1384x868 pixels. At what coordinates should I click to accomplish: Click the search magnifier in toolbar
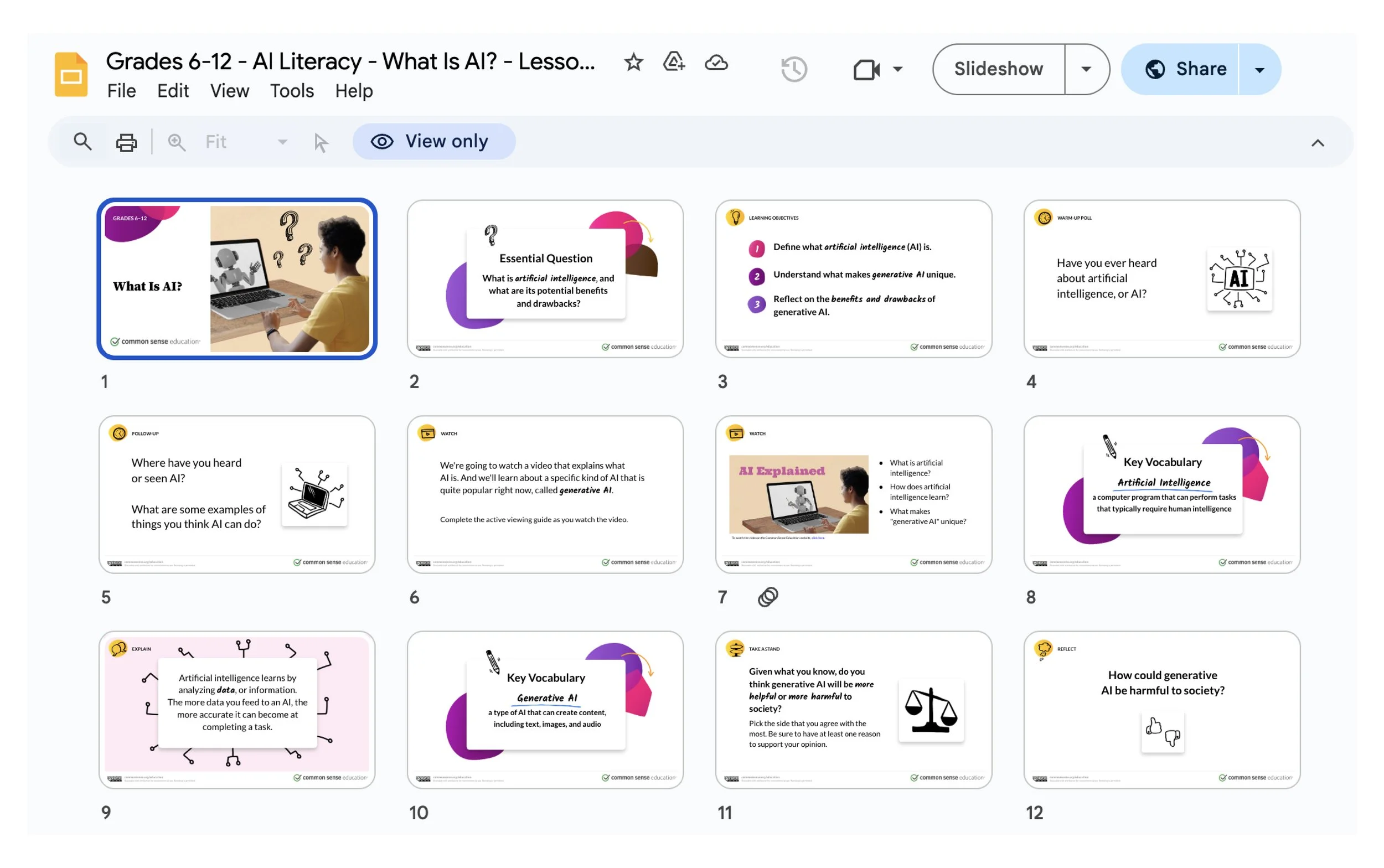[x=82, y=142]
